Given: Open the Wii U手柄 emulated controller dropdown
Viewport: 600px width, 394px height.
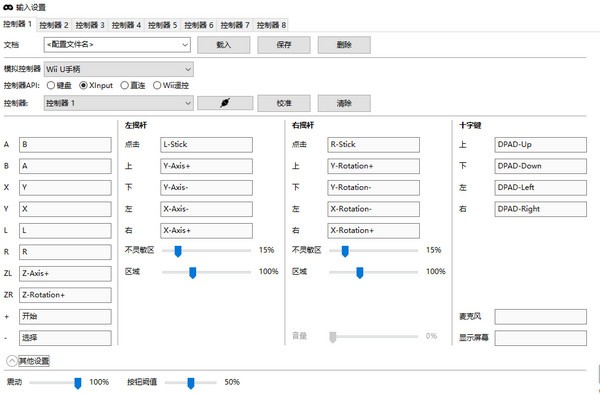Looking at the screenshot, I should click(x=119, y=69).
